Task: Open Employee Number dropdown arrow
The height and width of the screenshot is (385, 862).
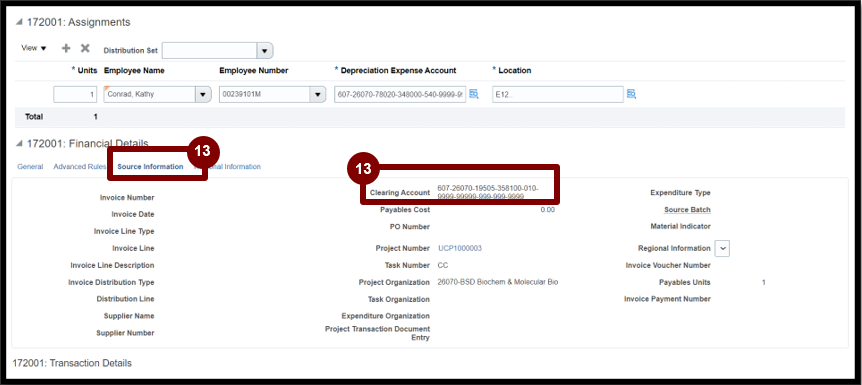Action: 318,95
